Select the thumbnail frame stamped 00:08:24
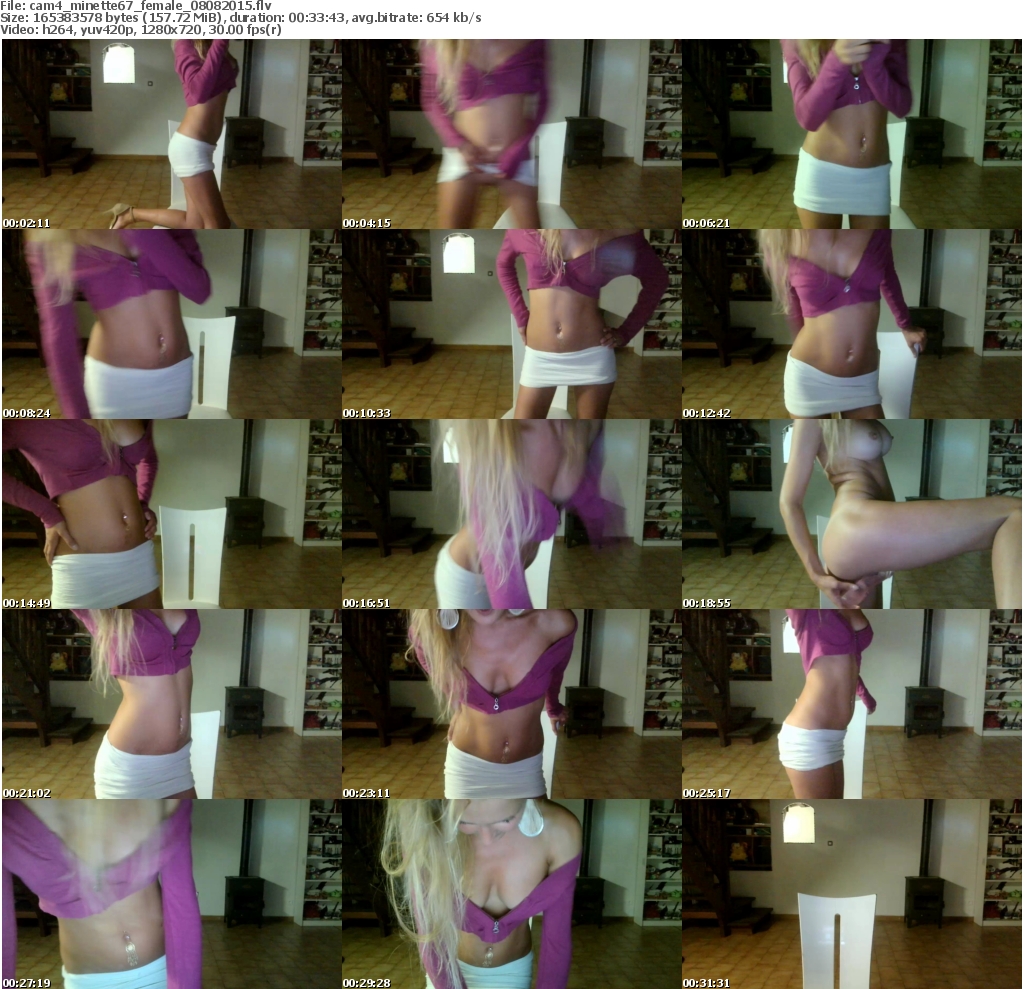The width and height of the screenshot is (1024, 989). point(172,324)
